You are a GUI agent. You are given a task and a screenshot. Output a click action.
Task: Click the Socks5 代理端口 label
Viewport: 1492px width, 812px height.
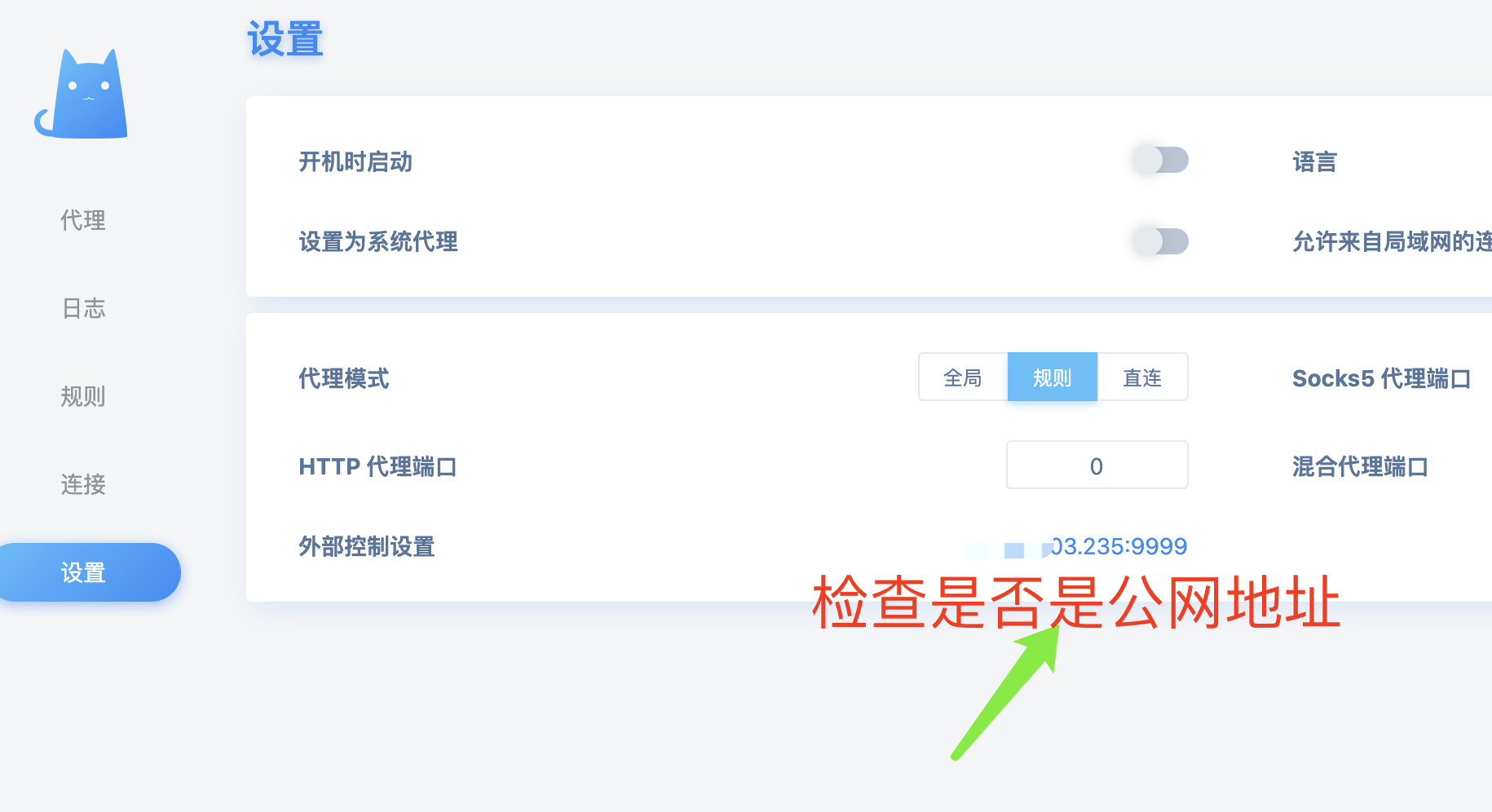click(1382, 378)
